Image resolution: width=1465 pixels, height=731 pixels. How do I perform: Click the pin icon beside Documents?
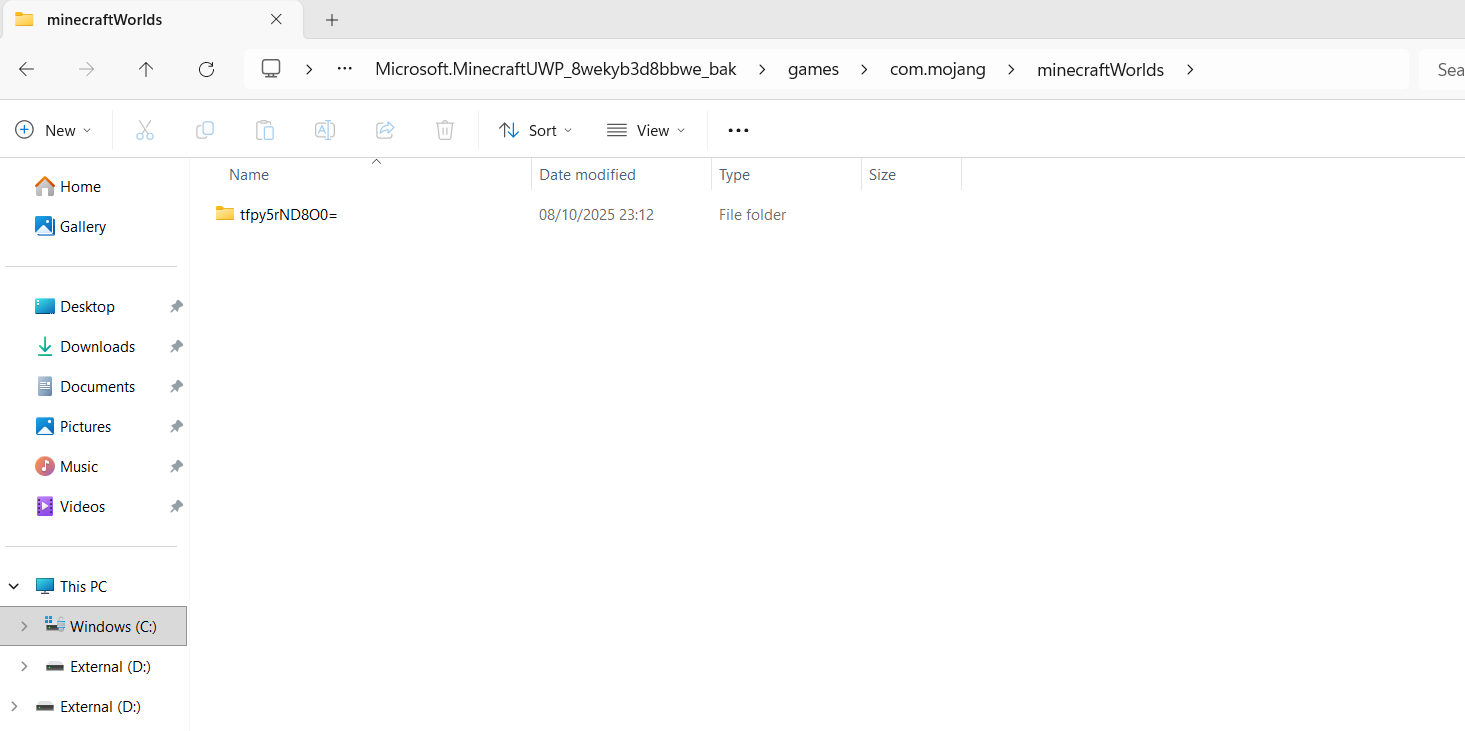pos(176,386)
